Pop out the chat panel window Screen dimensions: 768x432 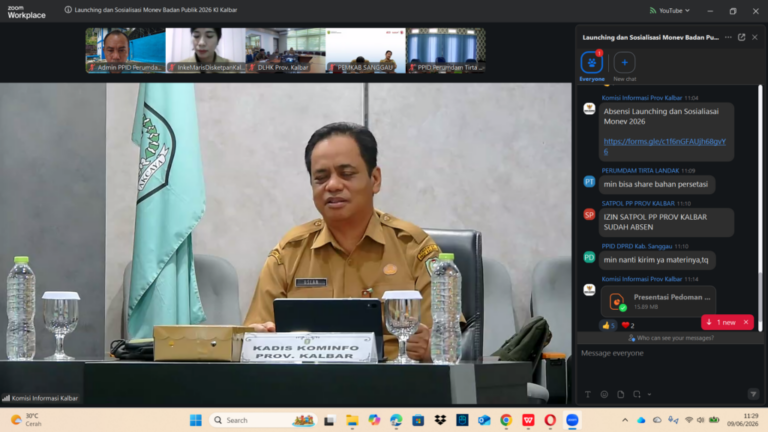[x=742, y=37]
